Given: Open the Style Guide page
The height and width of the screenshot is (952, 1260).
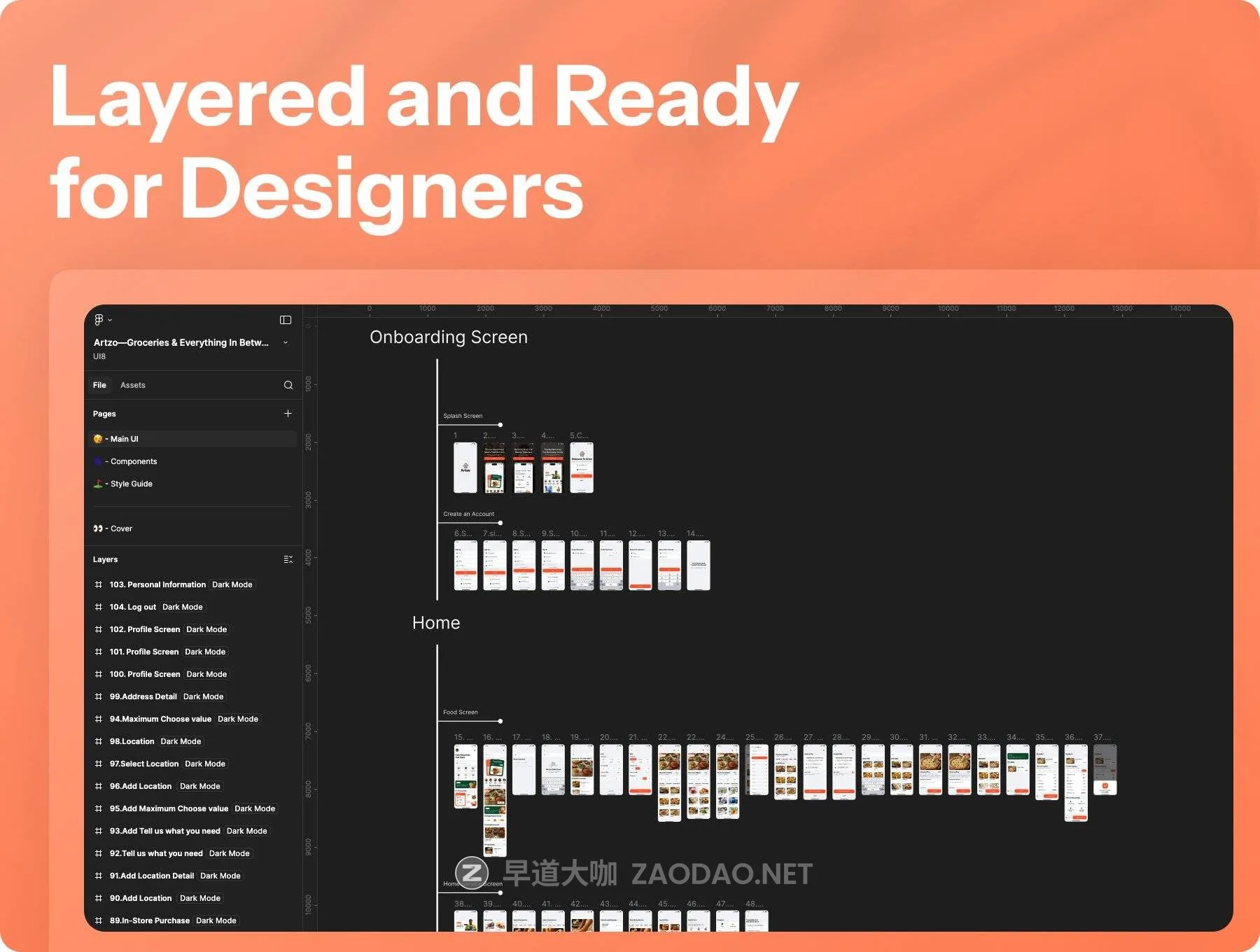Looking at the screenshot, I should coord(131,484).
